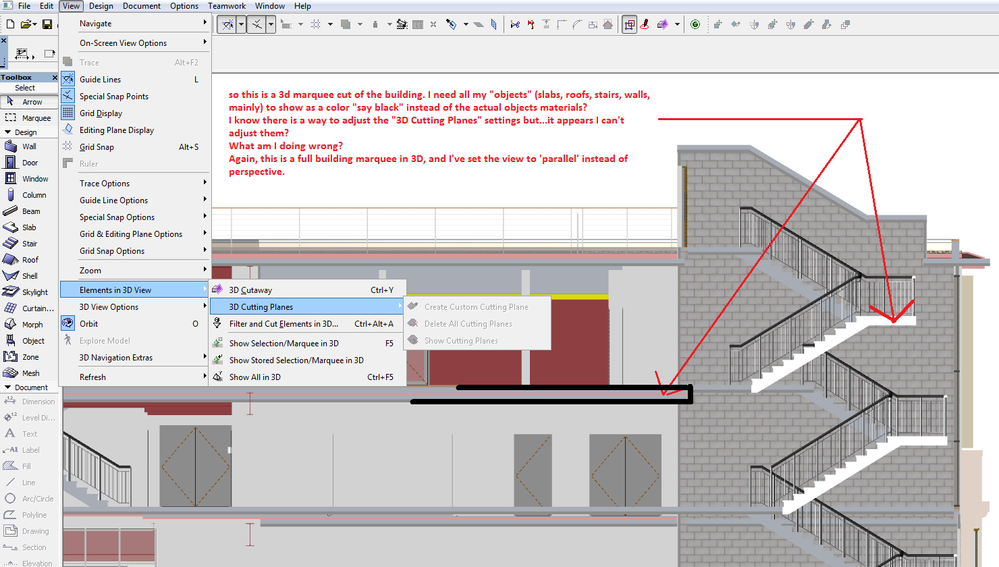
Task: Select the Marquee tool in Toolbox
Action: [x=28, y=118]
